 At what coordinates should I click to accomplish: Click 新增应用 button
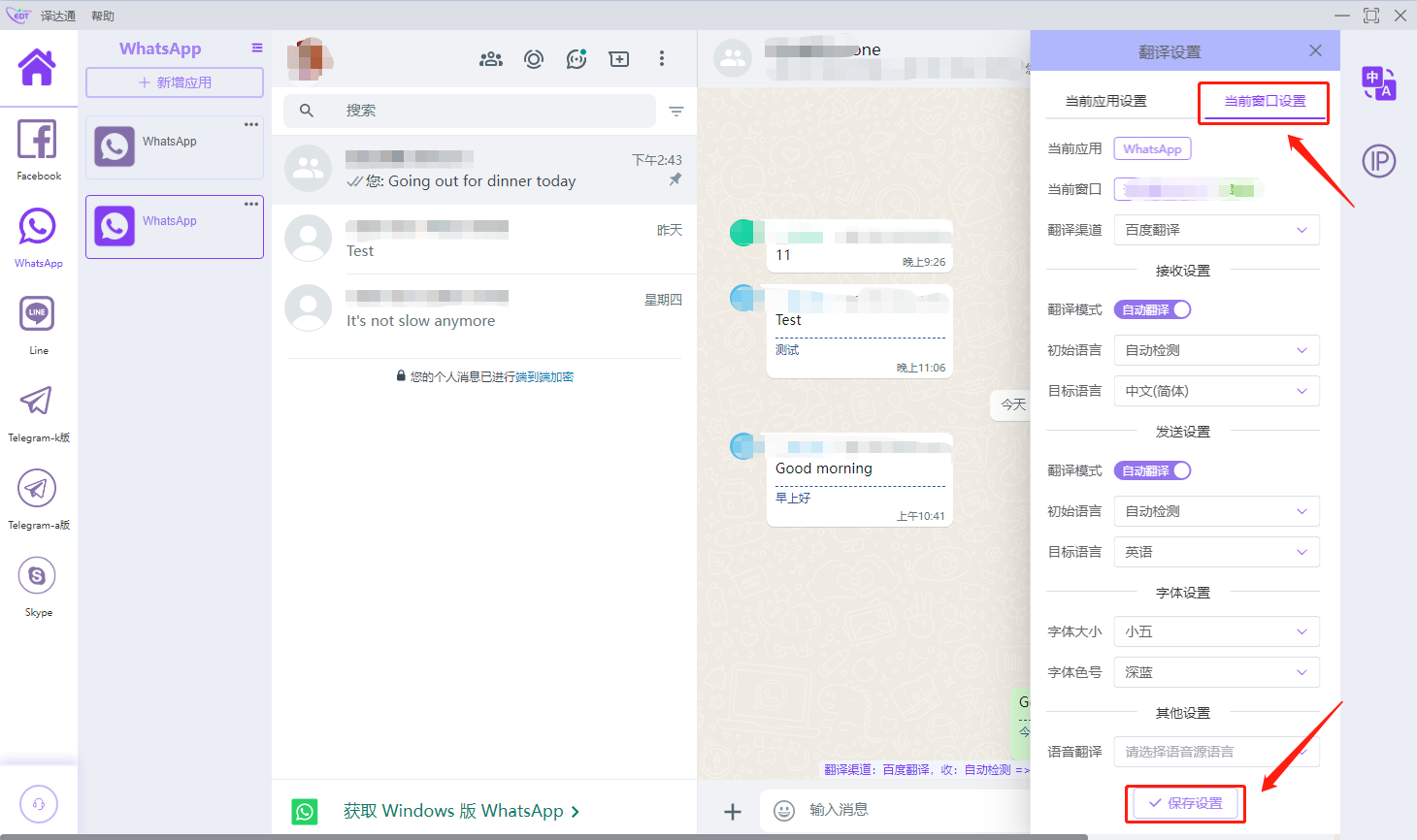[x=175, y=82]
